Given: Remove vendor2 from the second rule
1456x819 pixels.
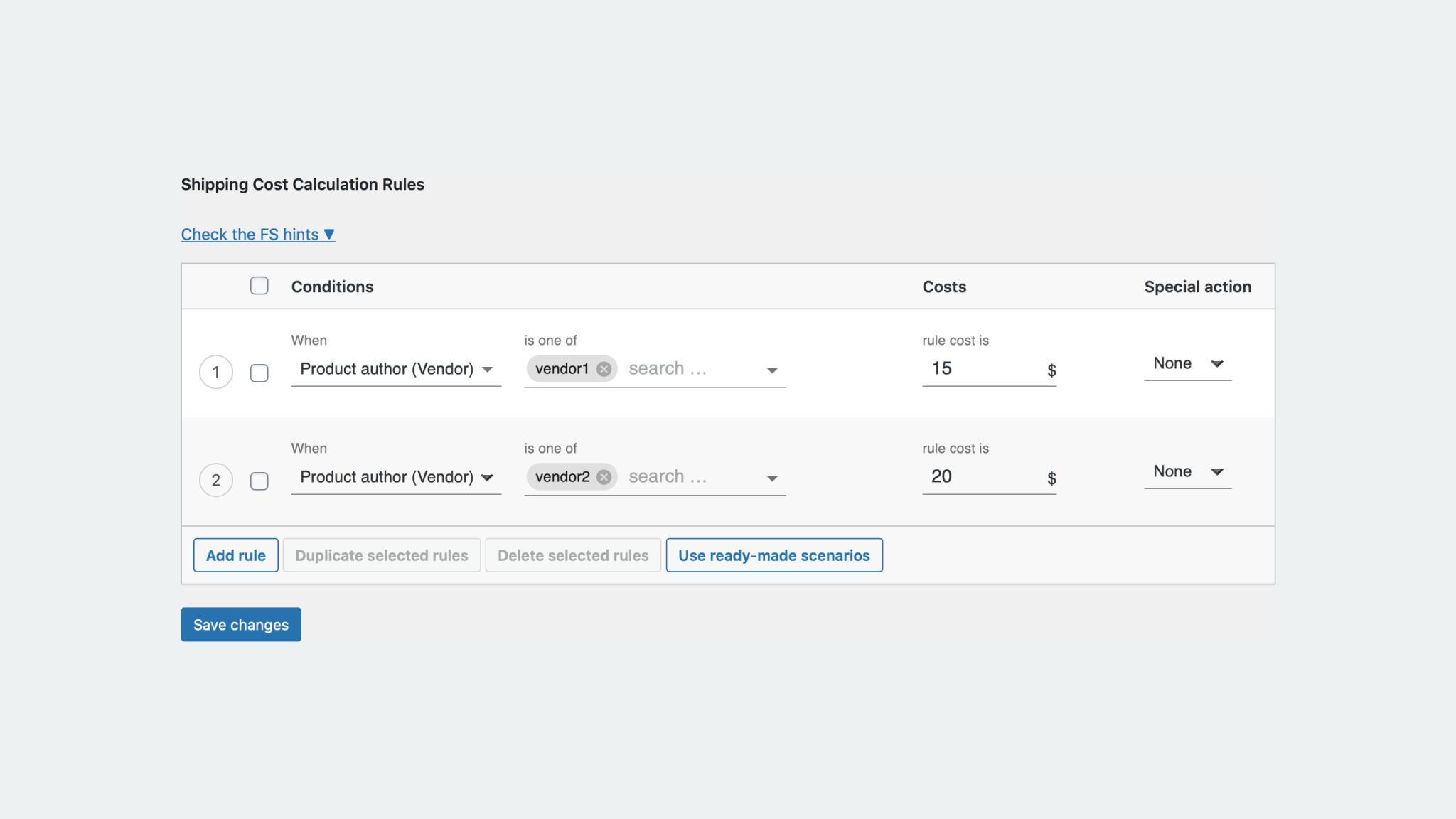Looking at the screenshot, I should [x=604, y=476].
